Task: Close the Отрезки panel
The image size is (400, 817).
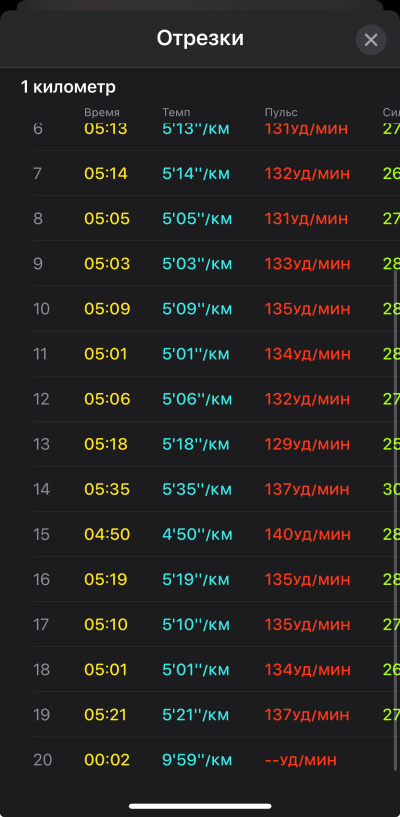Action: point(371,40)
